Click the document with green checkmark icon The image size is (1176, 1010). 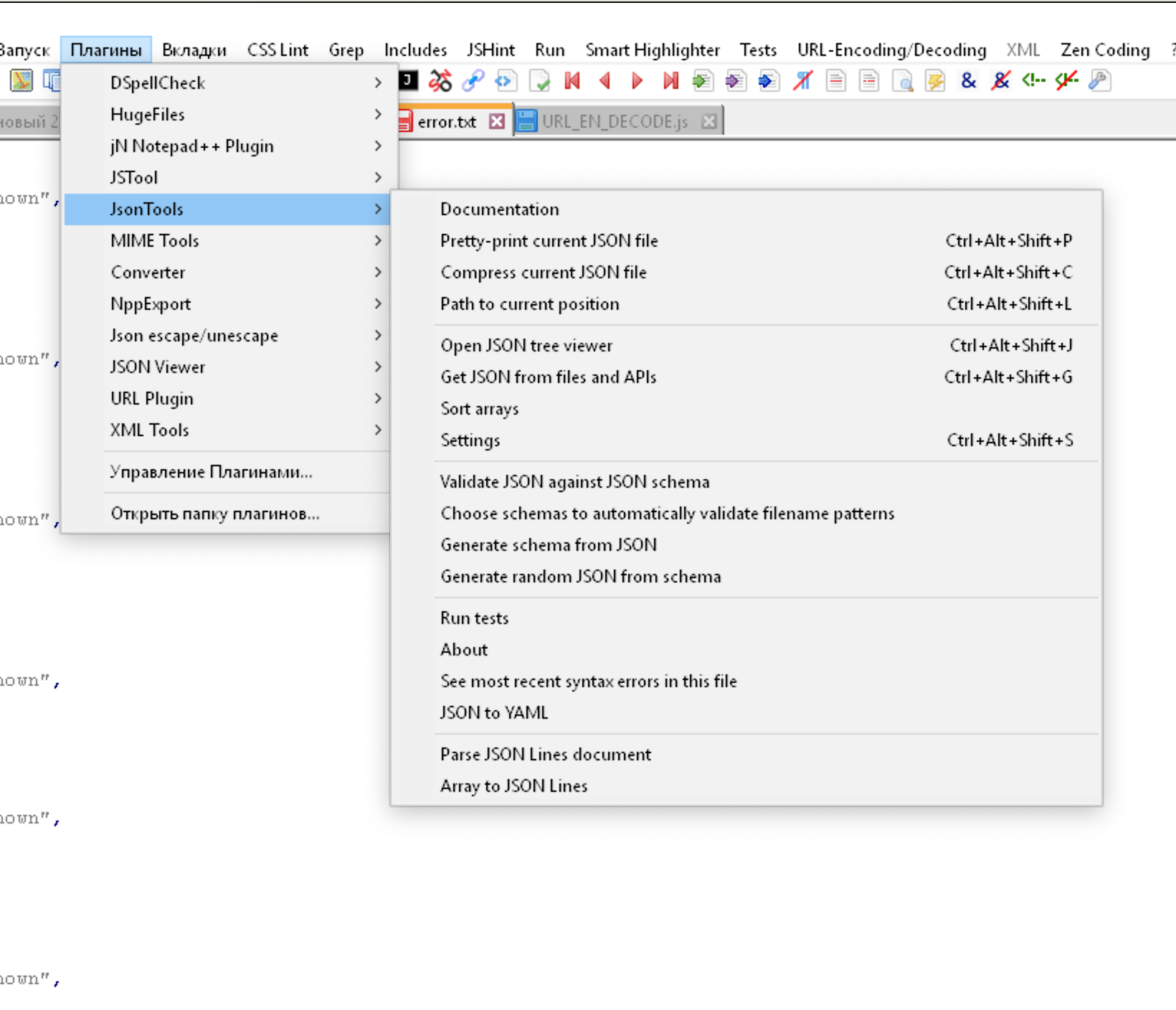(x=539, y=80)
